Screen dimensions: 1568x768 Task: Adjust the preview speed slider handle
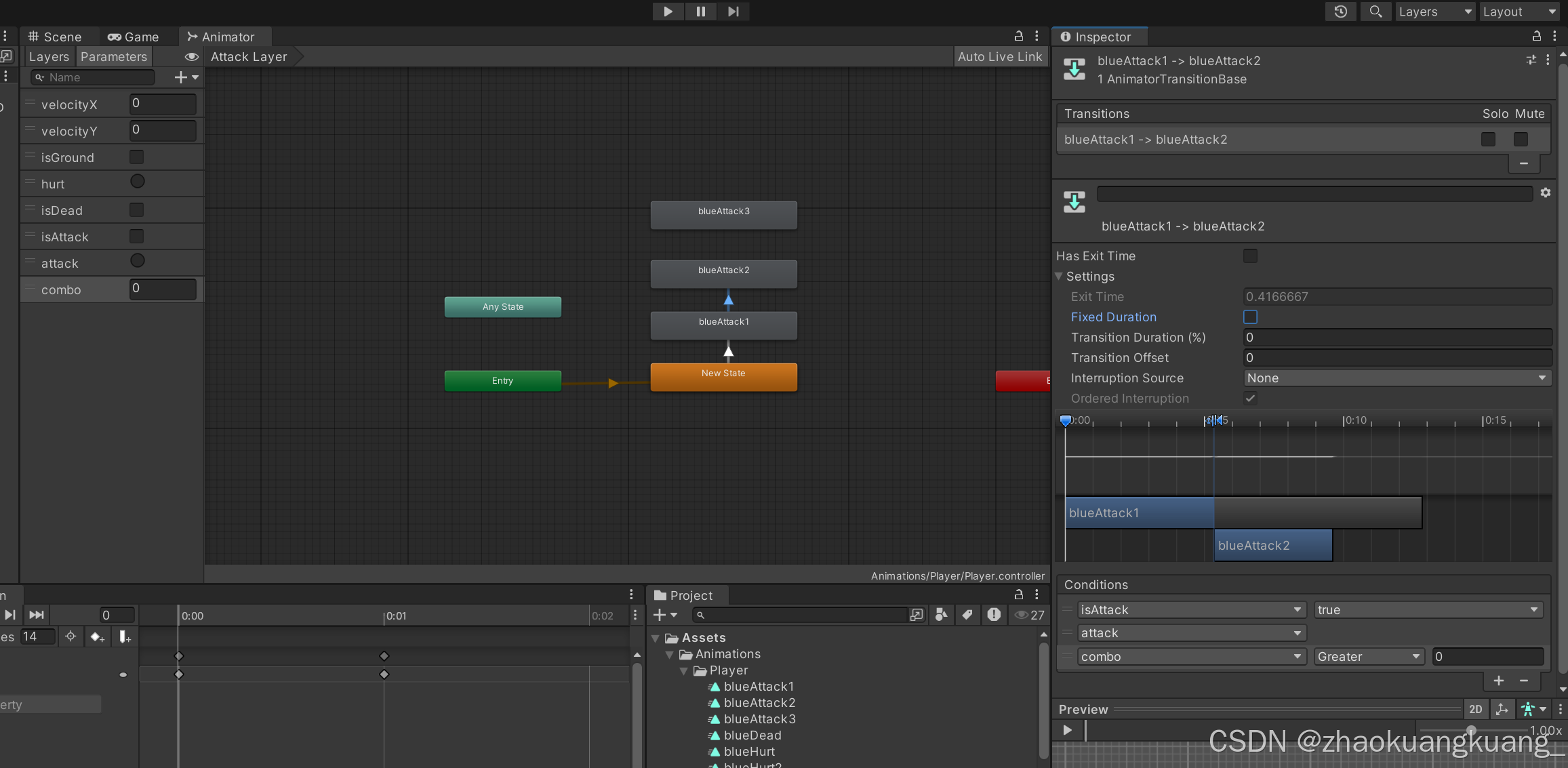tap(1471, 730)
